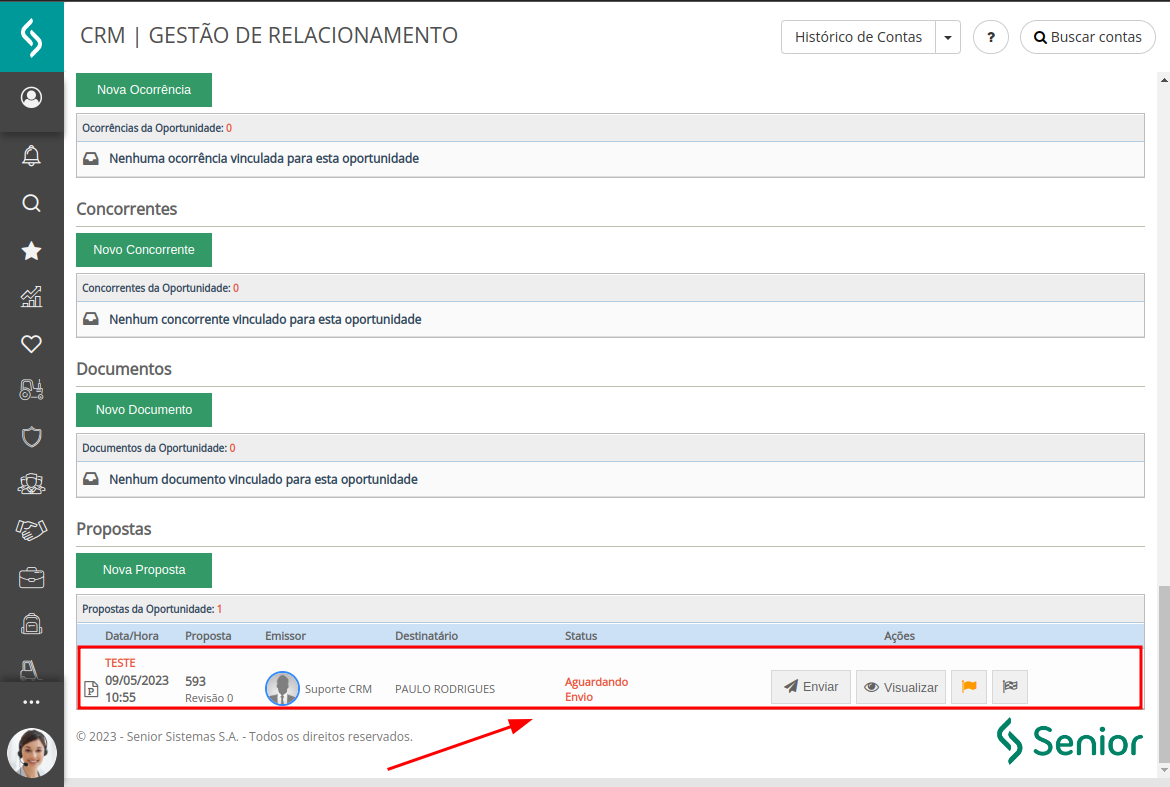Click Novo Concorrente button
This screenshot has width=1170, height=787.
coord(144,250)
